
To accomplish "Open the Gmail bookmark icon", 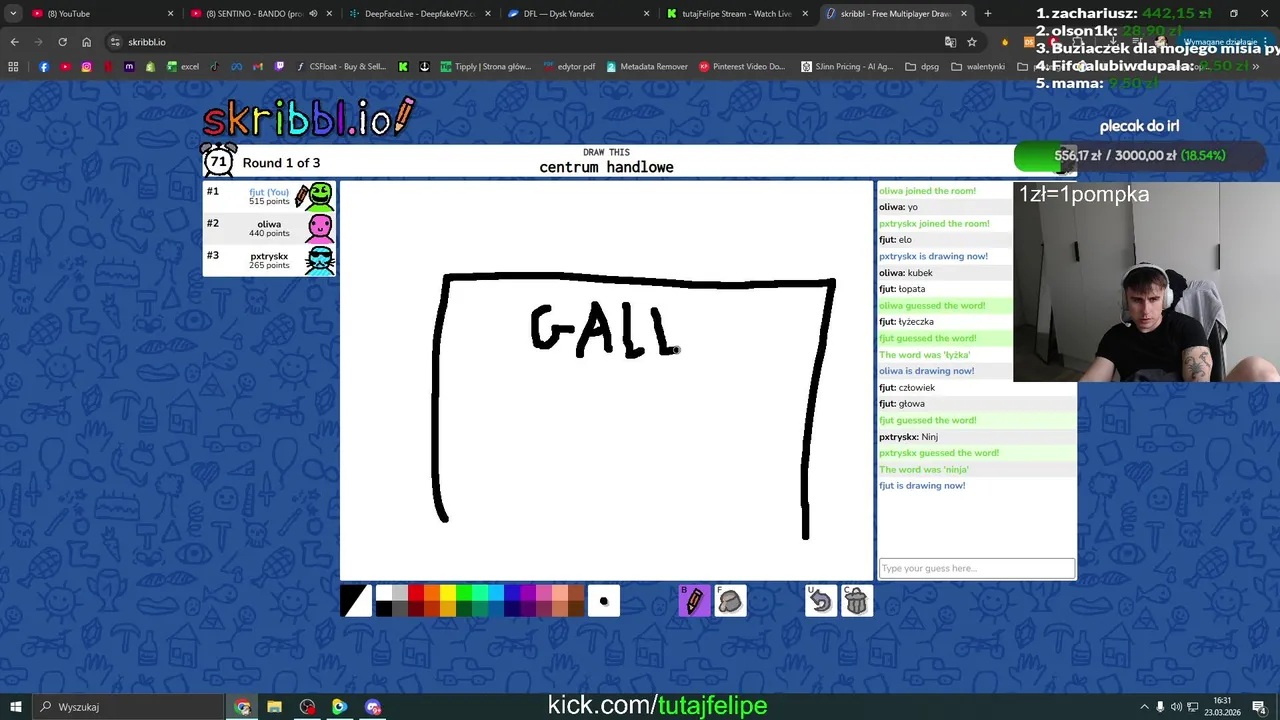I will click(258, 67).
